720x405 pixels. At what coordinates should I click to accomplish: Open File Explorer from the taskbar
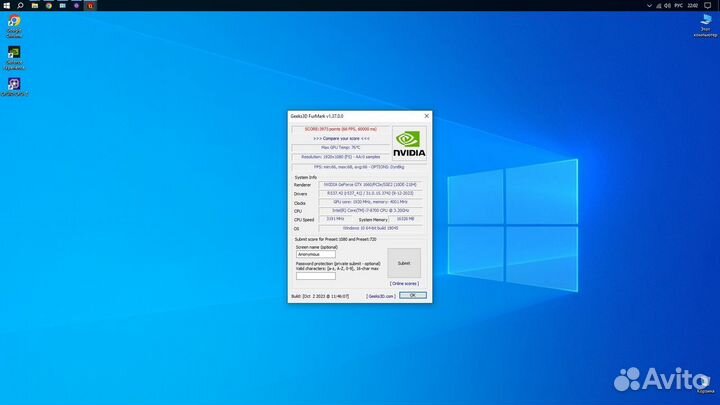pos(34,6)
